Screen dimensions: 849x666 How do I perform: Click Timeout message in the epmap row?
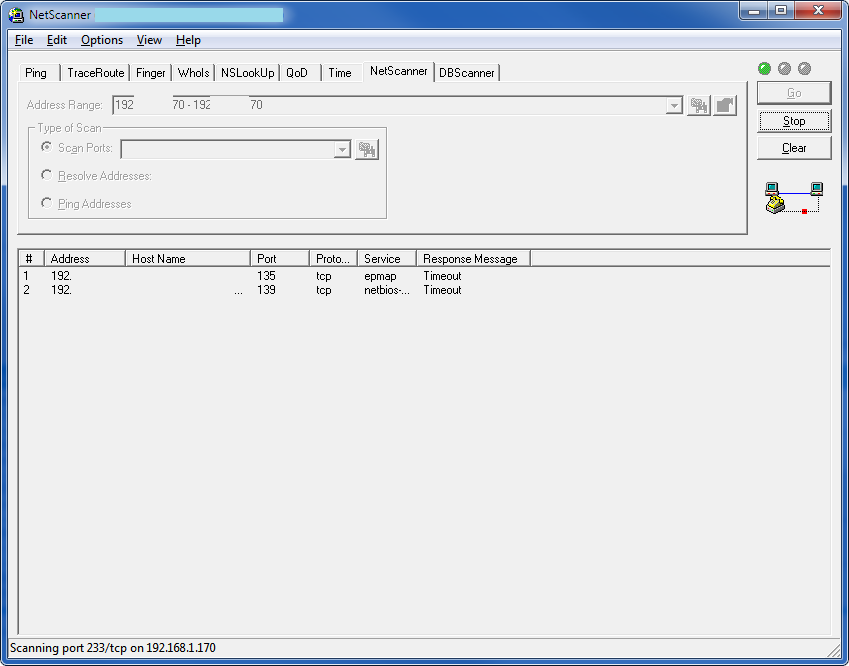click(x=442, y=276)
